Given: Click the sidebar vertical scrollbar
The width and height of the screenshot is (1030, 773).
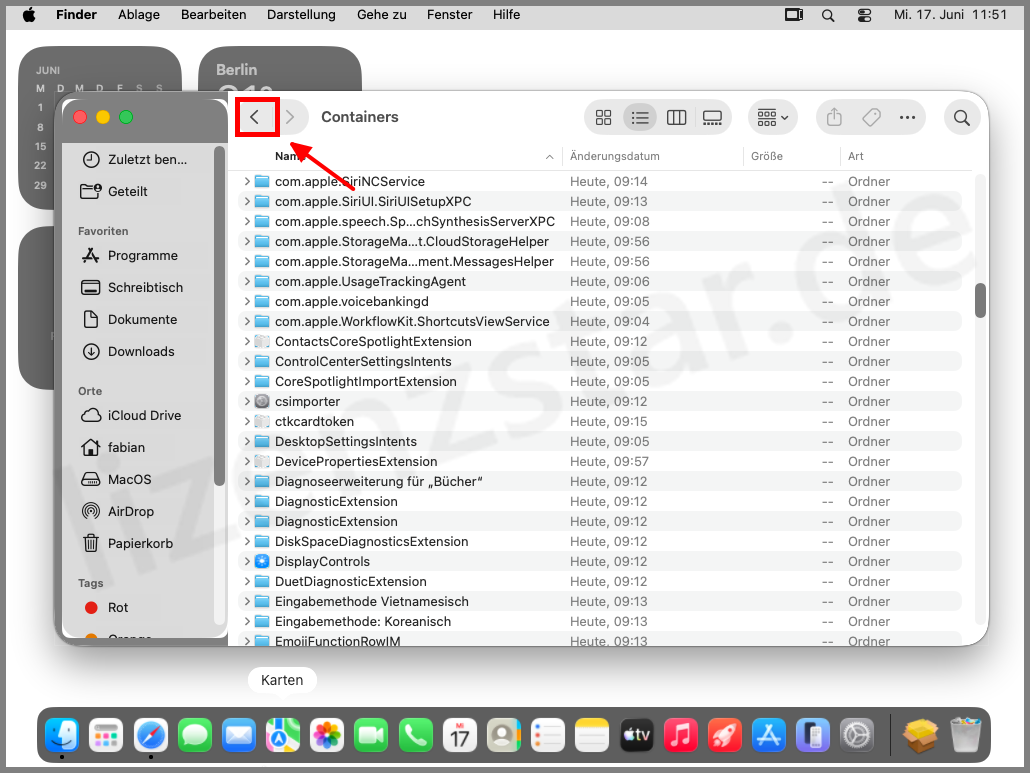Looking at the screenshot, I should [219, 315].
